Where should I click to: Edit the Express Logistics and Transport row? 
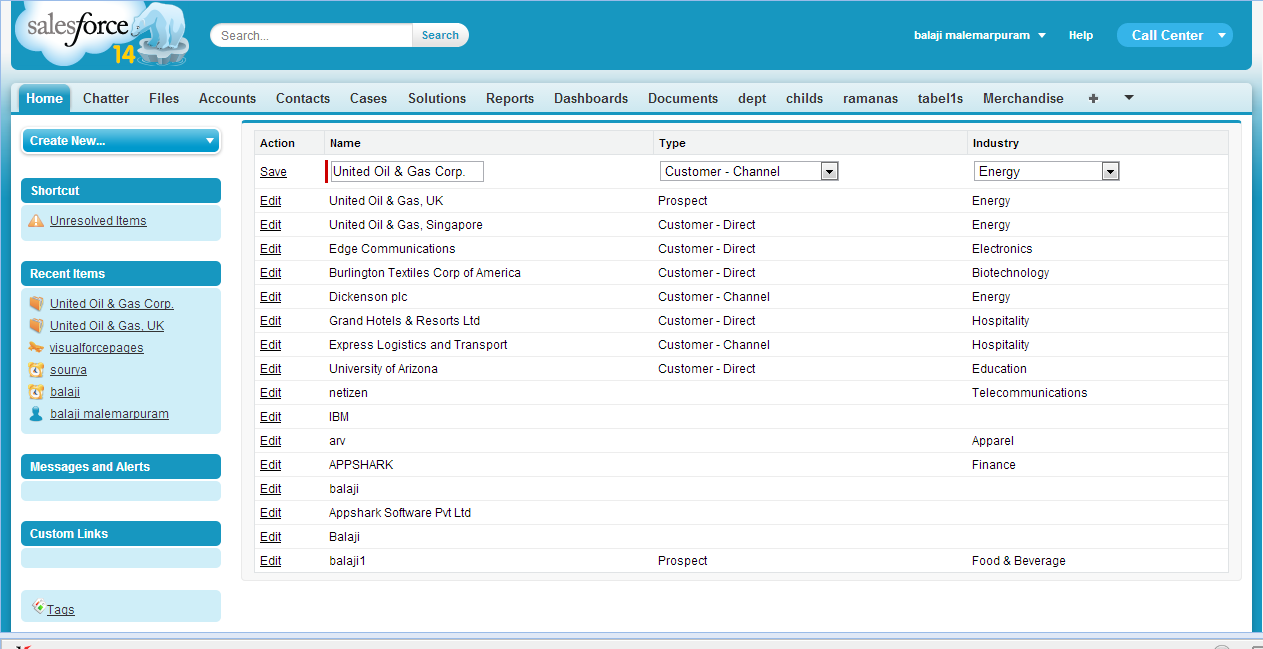pos(270,345)
